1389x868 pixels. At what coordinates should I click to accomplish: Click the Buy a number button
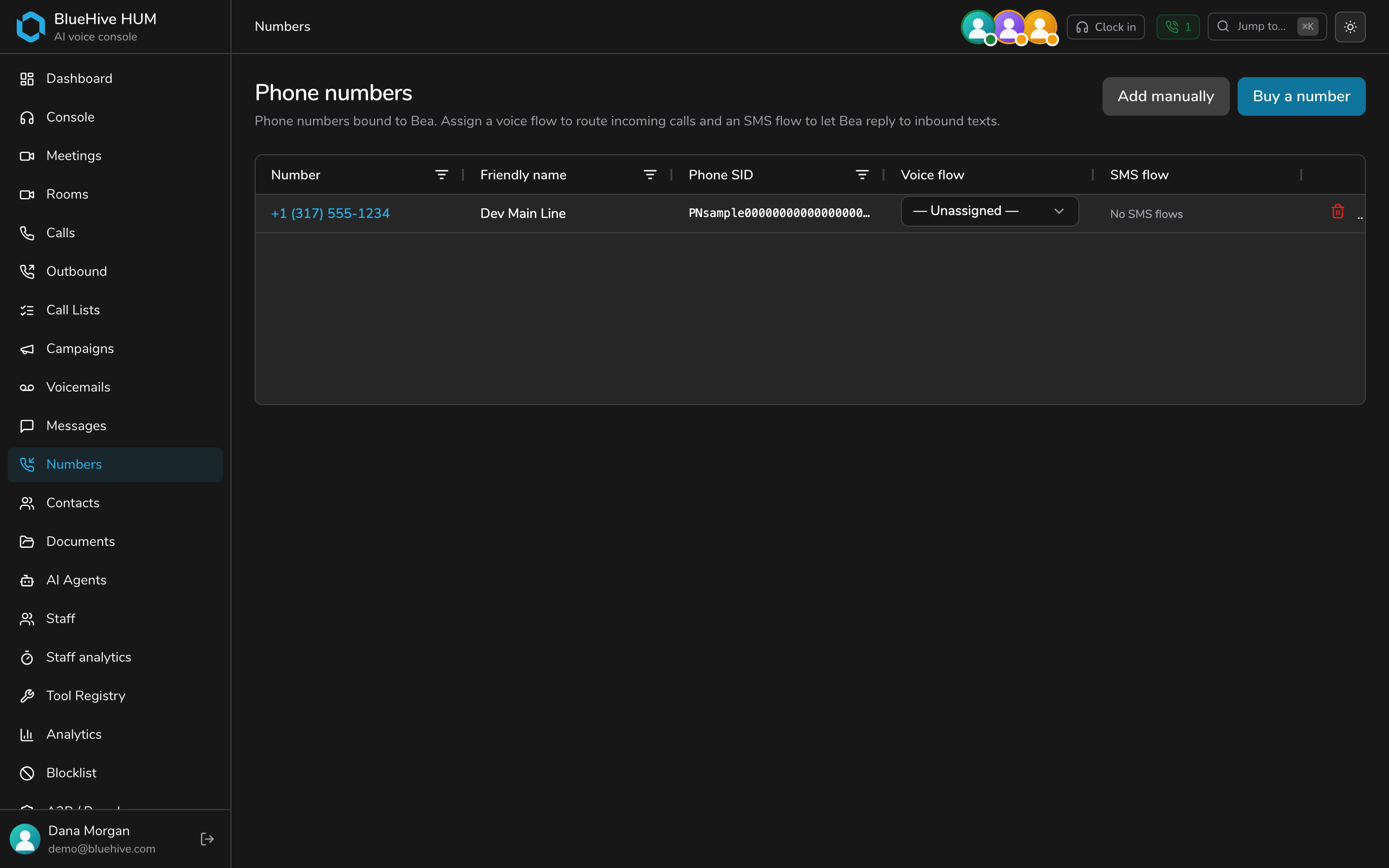tap(1301, 96)
